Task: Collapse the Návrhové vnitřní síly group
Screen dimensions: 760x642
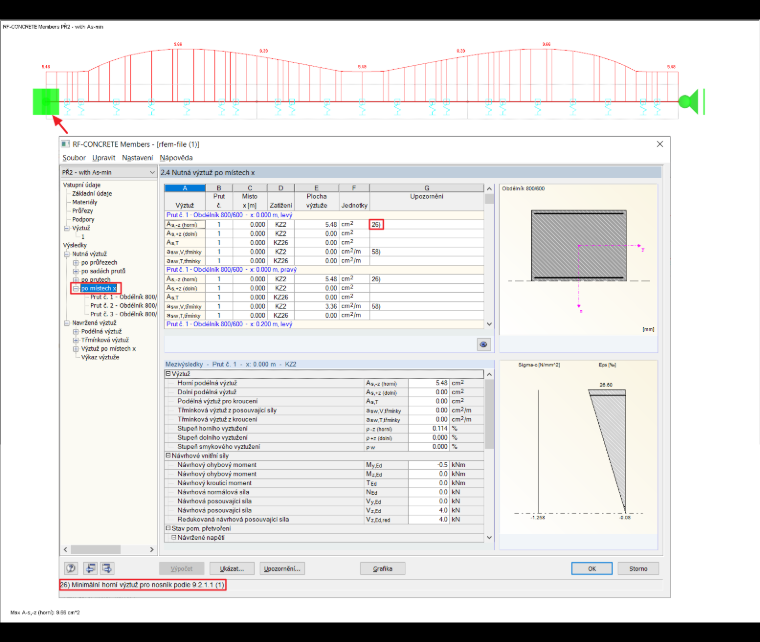Action: click(168, 455)
